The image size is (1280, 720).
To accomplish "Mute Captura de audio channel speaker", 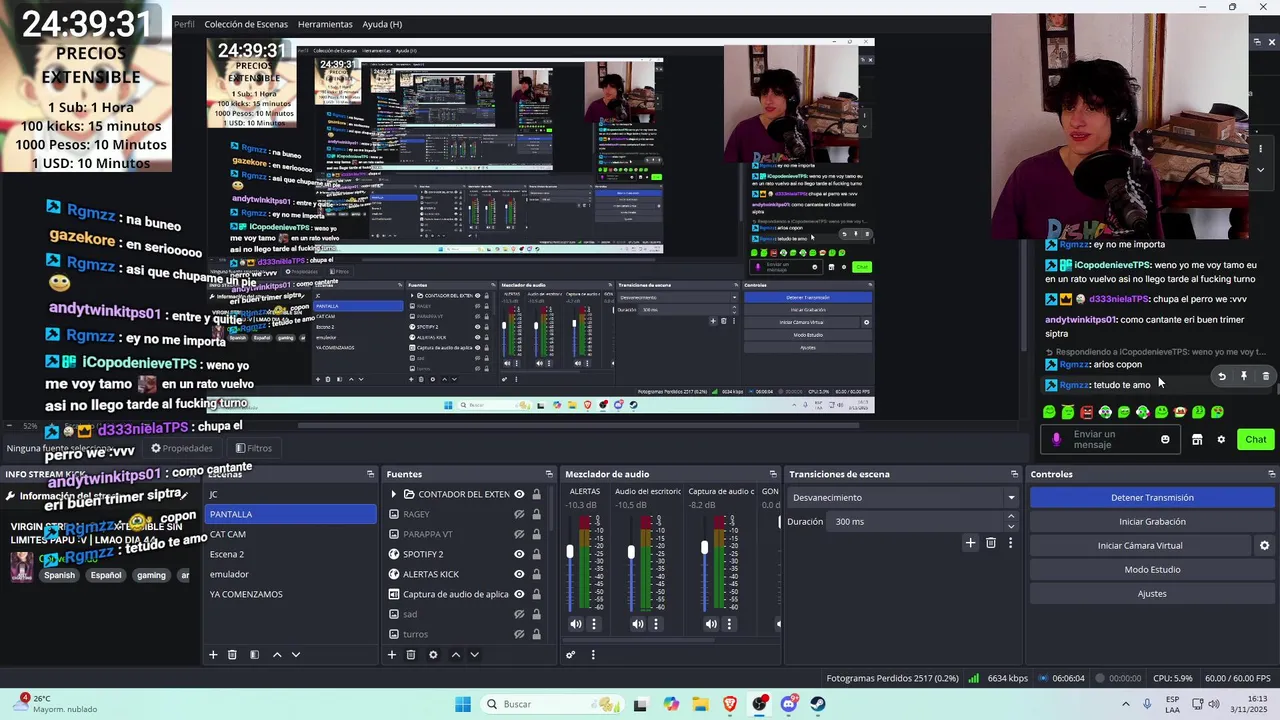I will pos(710,624).
